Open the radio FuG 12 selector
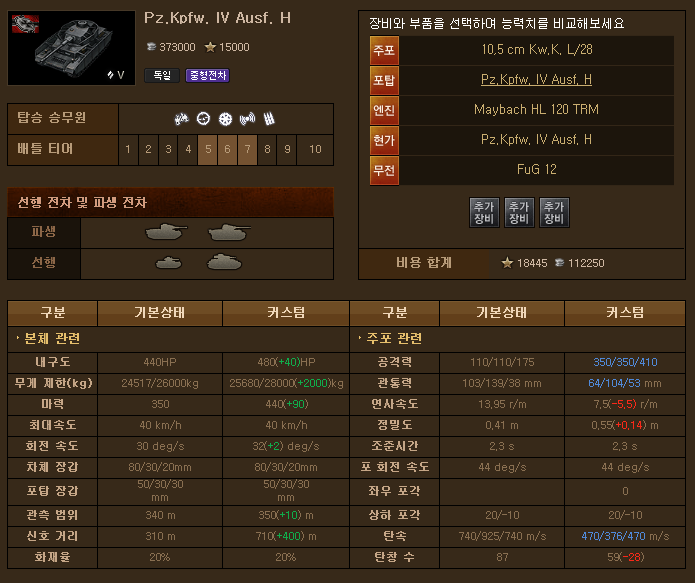The image size is (695, 583). tap(537, 170)
